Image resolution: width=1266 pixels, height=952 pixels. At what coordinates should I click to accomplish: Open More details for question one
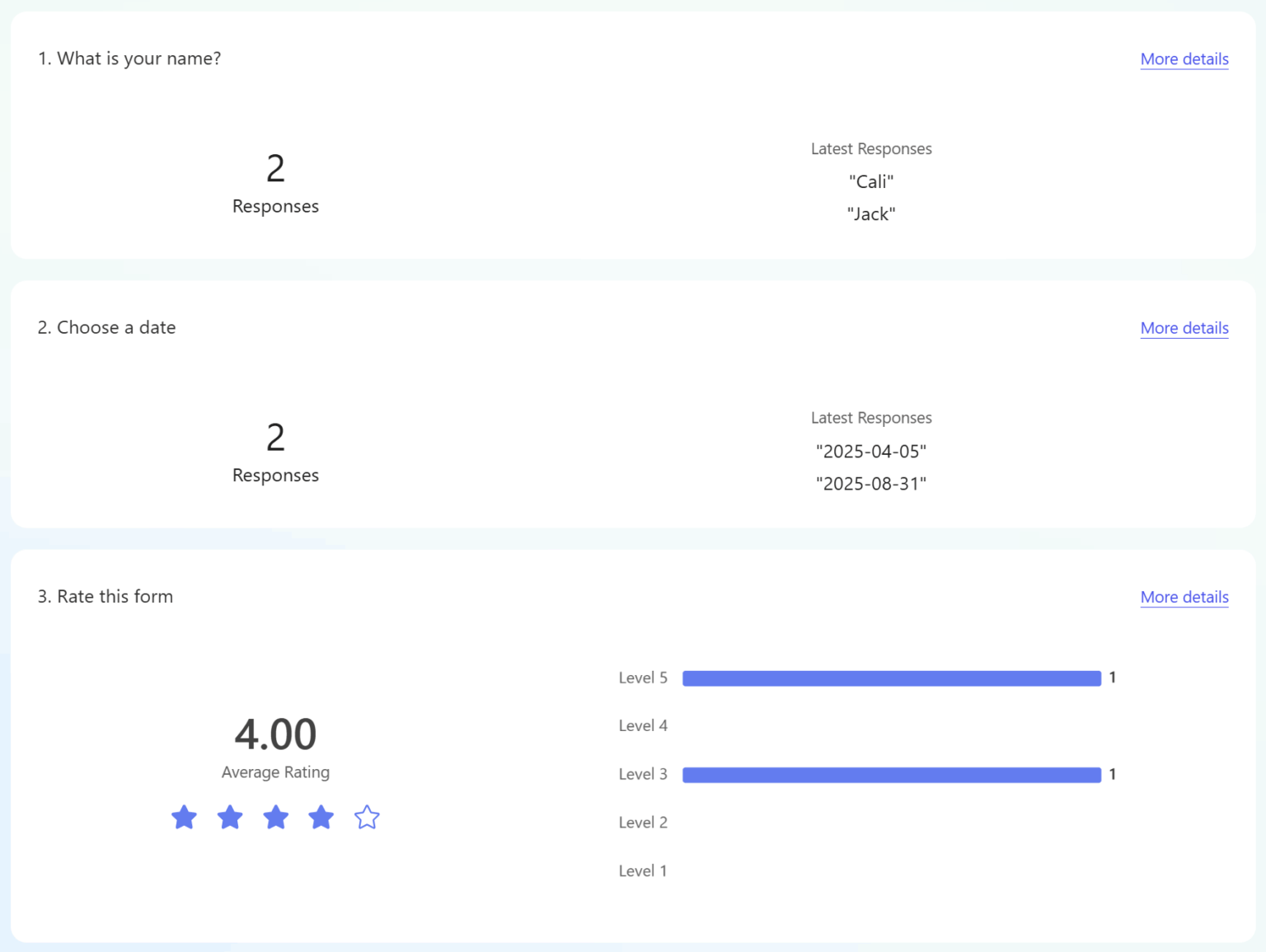pyautogui.click(x=1184, y=59)
